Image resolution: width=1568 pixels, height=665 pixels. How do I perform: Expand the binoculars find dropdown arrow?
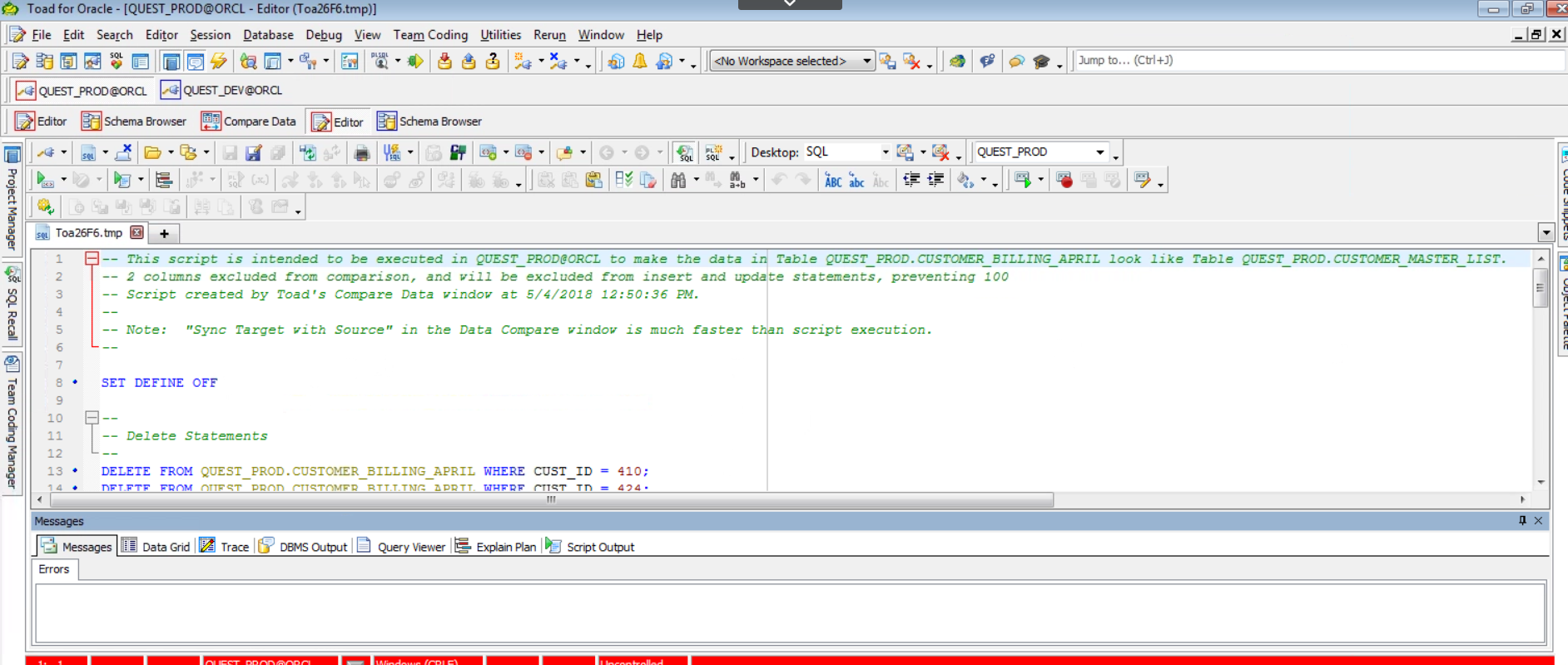(697, 180)
